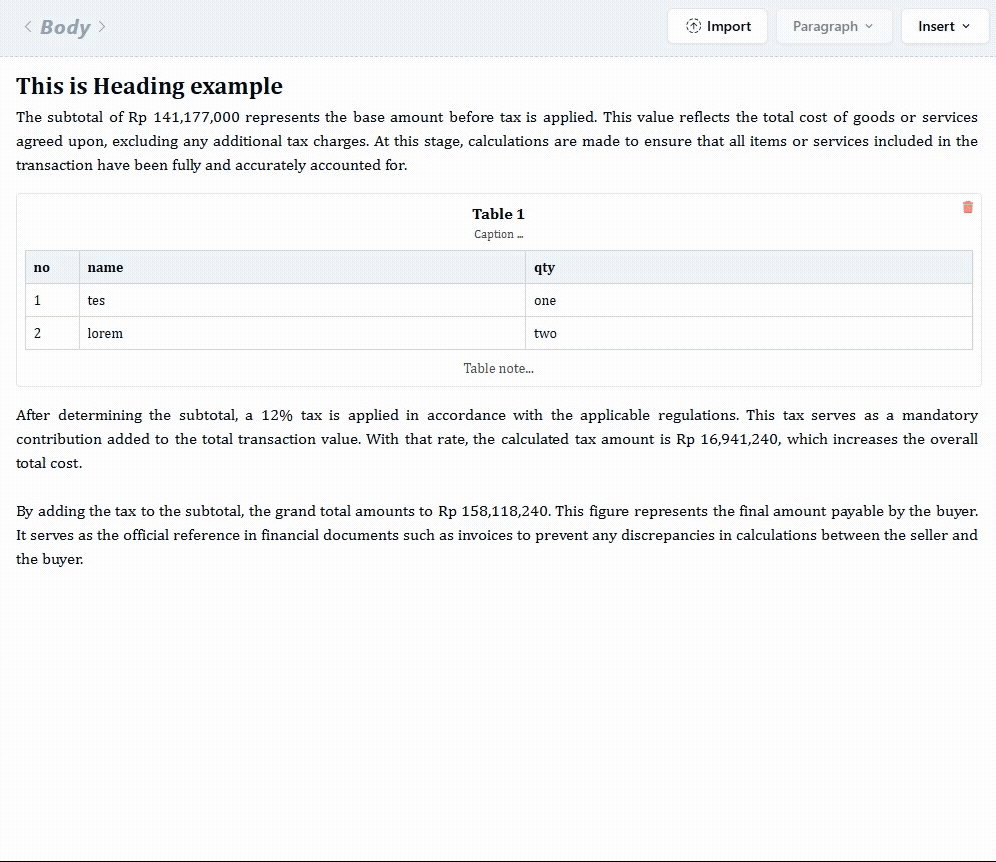The image size is (996, 862).
Task: Click the paragraph starting 'The subtotal of Rp'
Action: (x=497, y=141)
